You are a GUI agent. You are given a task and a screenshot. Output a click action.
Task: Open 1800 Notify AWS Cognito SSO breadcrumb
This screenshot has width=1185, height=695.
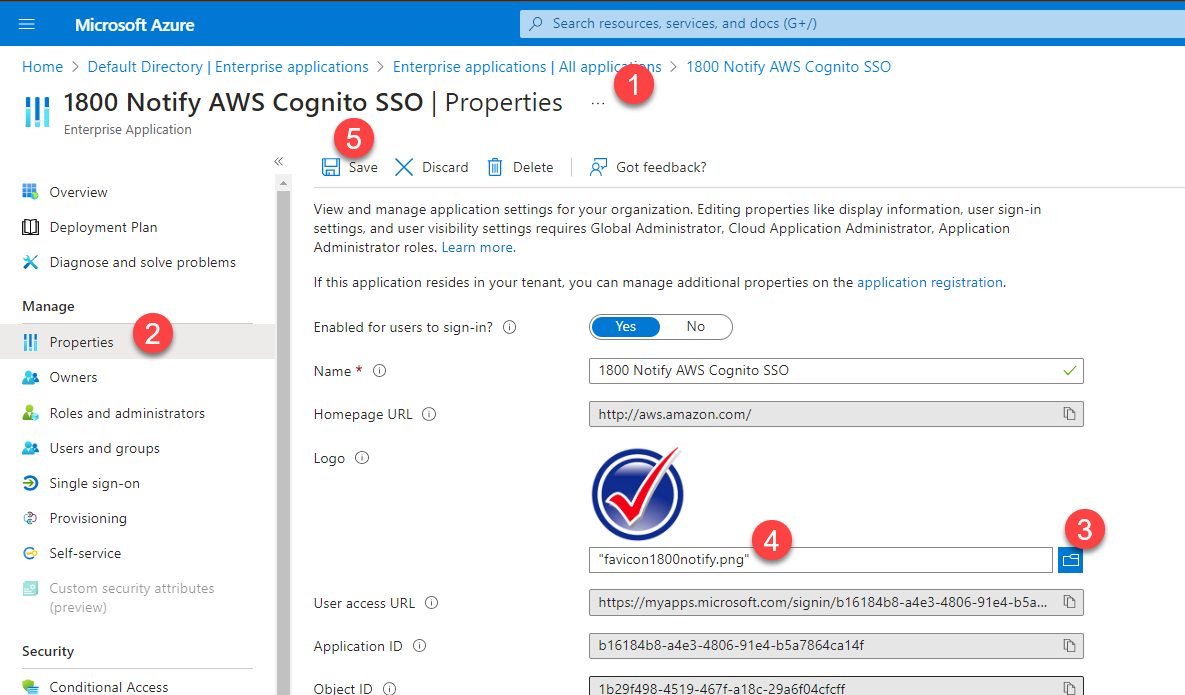tap(788, 66)
